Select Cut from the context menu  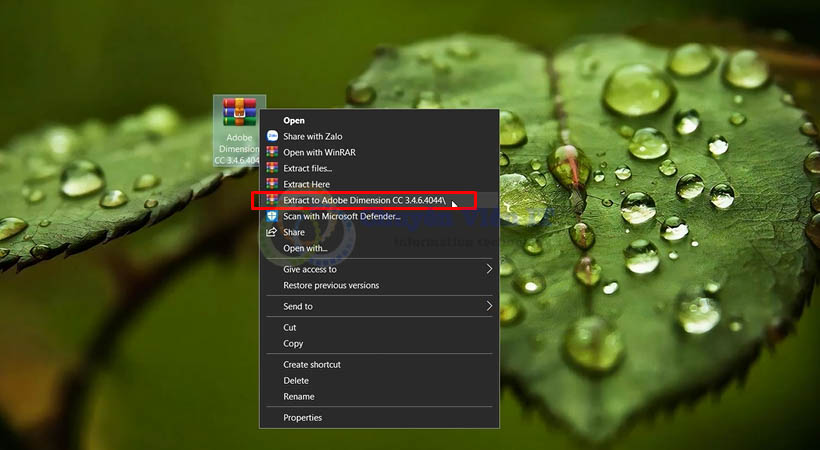click(x=290, y=328)
